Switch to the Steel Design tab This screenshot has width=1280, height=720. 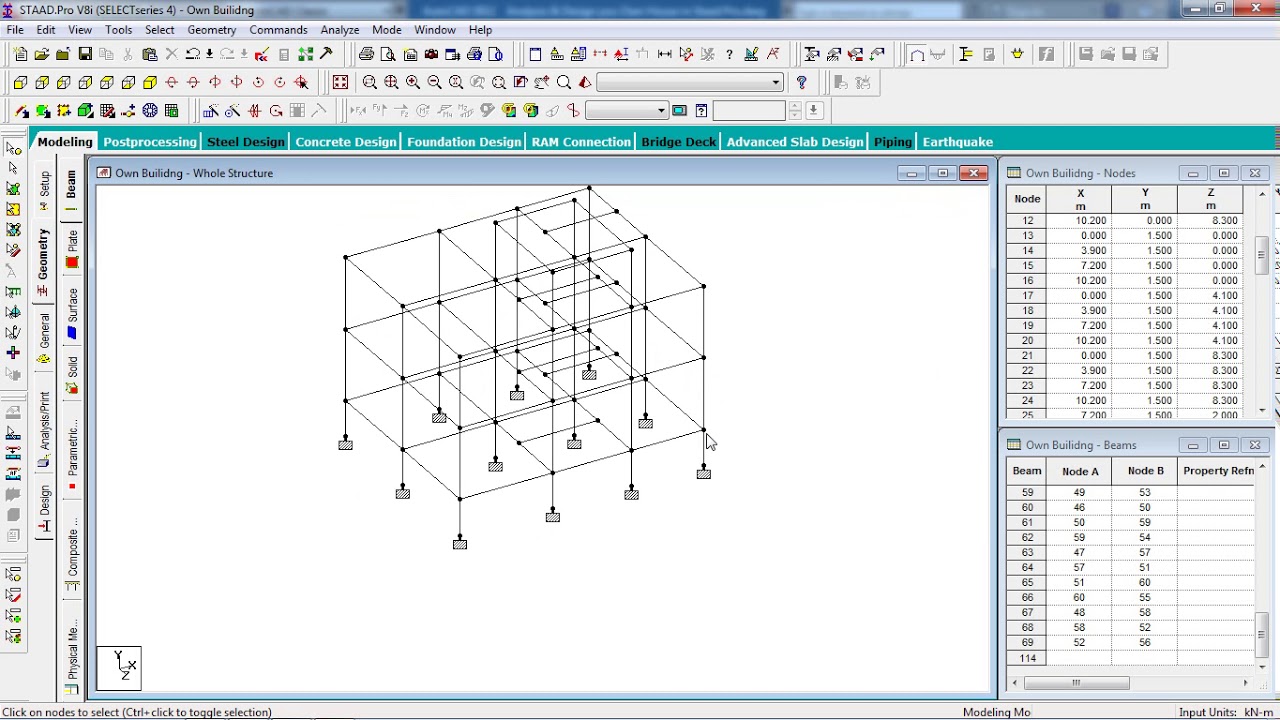click(246, 142)
